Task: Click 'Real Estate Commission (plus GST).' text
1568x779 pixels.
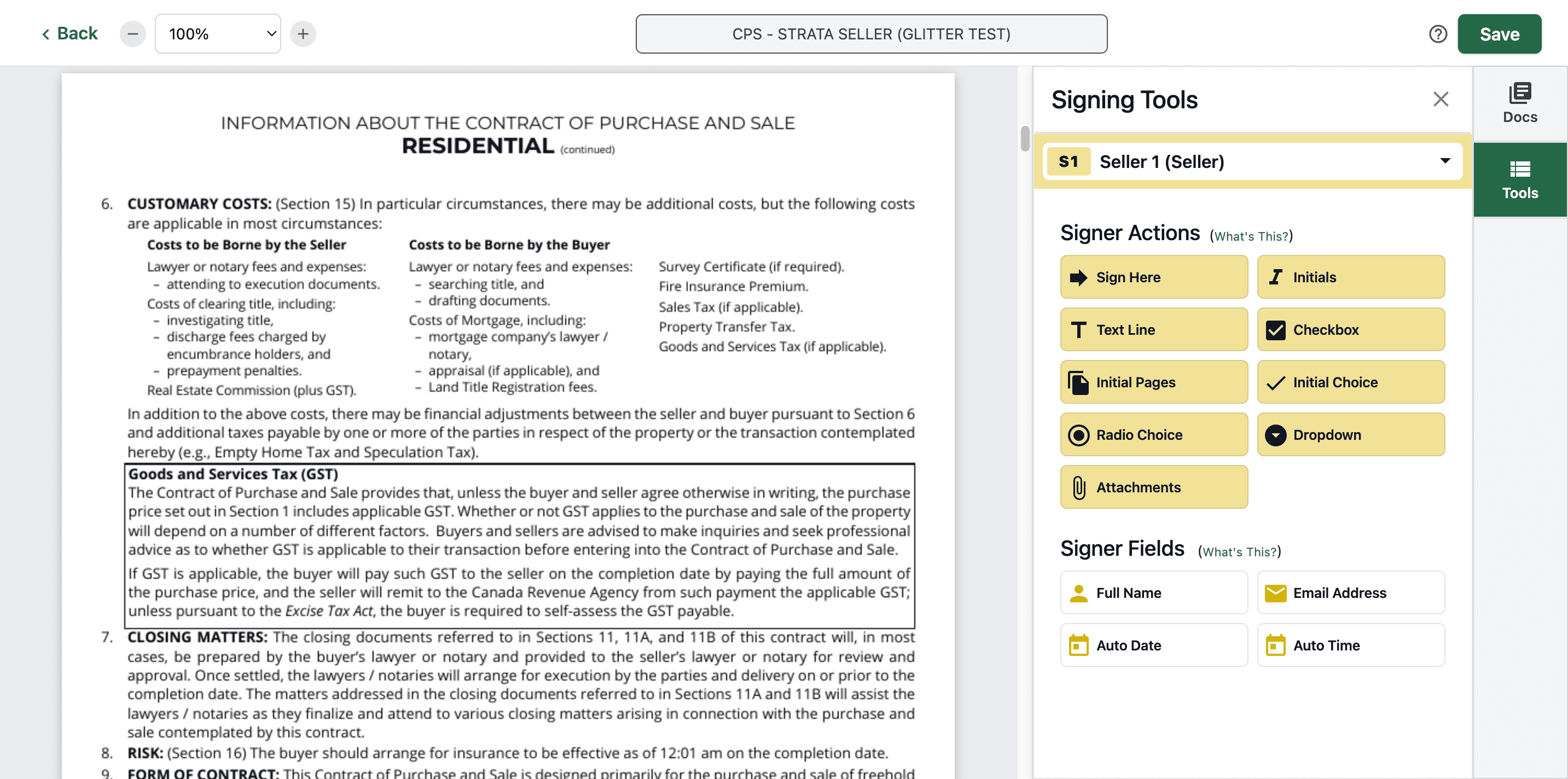Action: pos(251,390)
